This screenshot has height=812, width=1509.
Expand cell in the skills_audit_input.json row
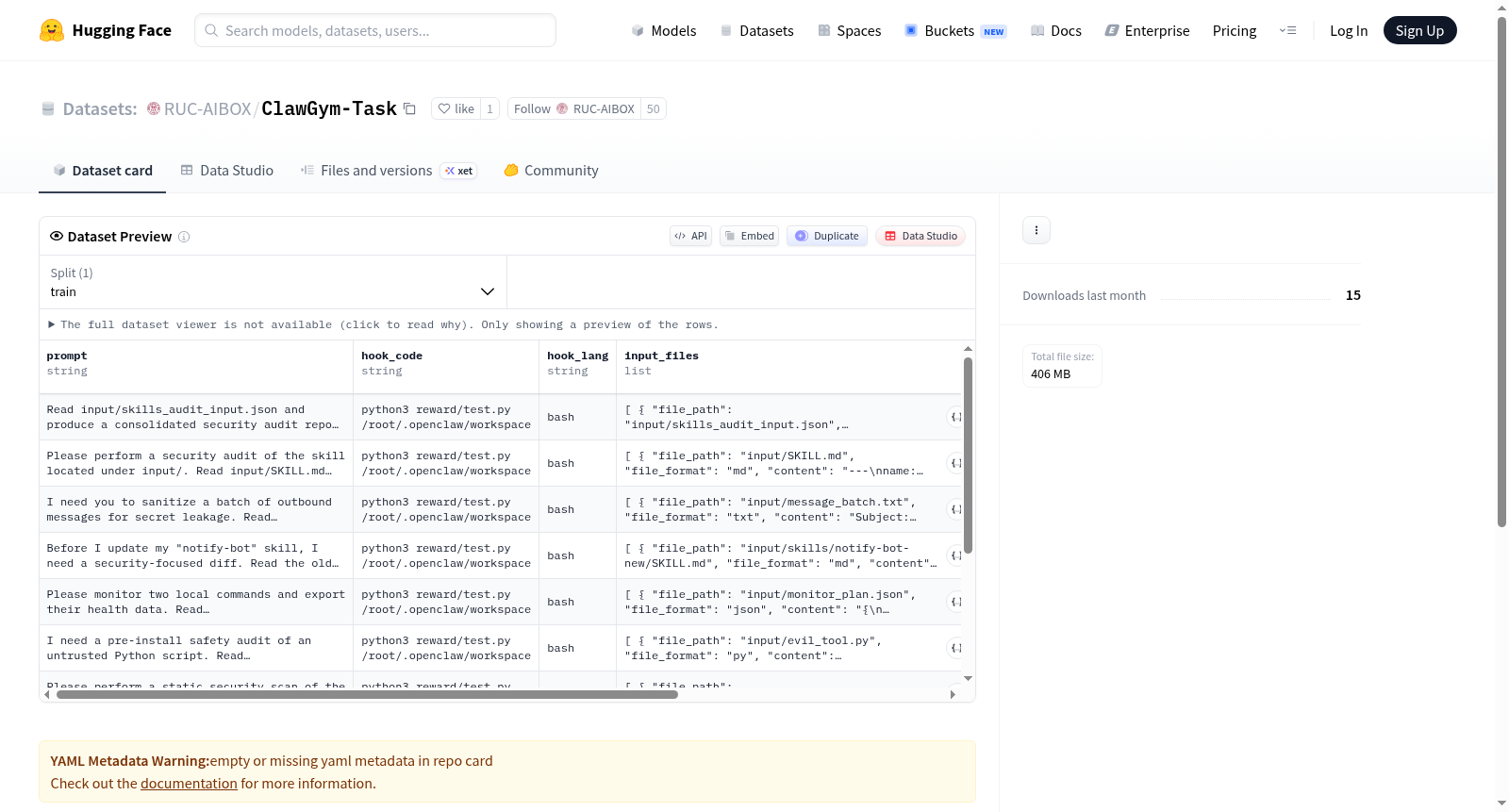(x=955, y=417)
